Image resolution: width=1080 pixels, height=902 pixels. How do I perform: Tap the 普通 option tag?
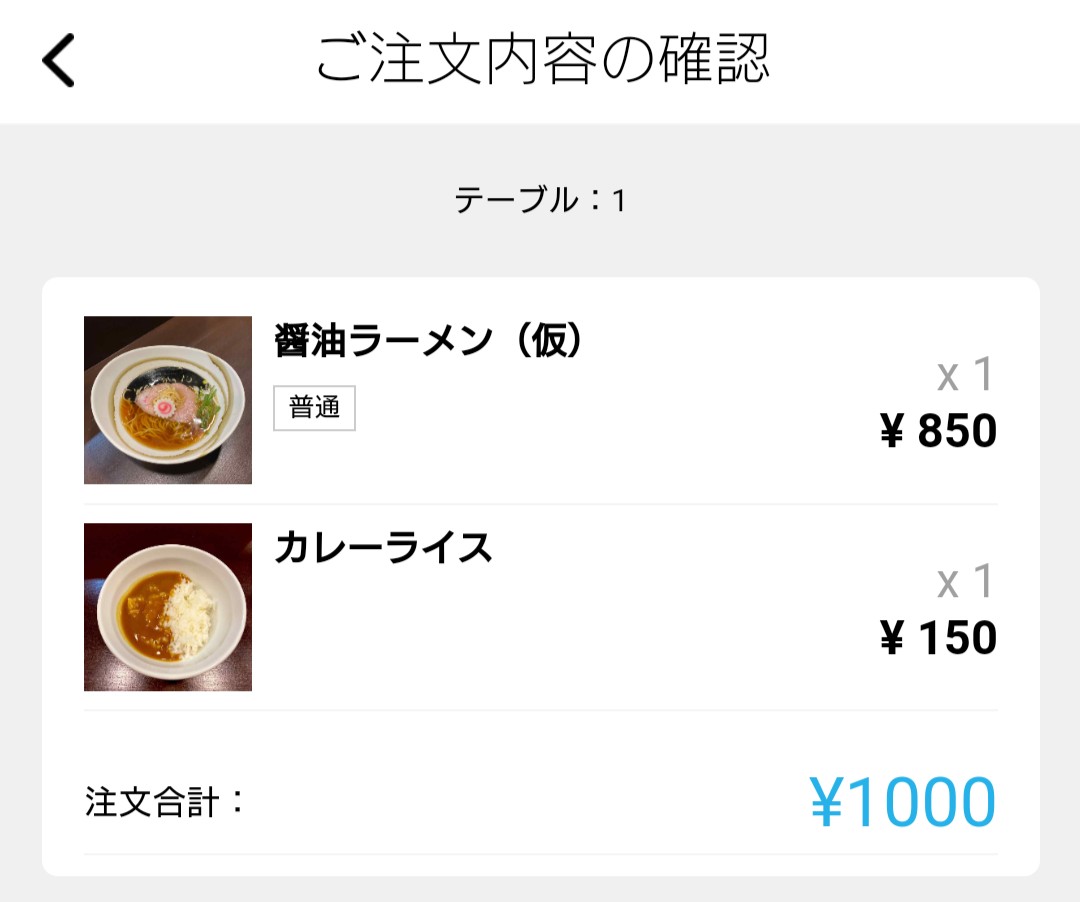tap(314, 408)
